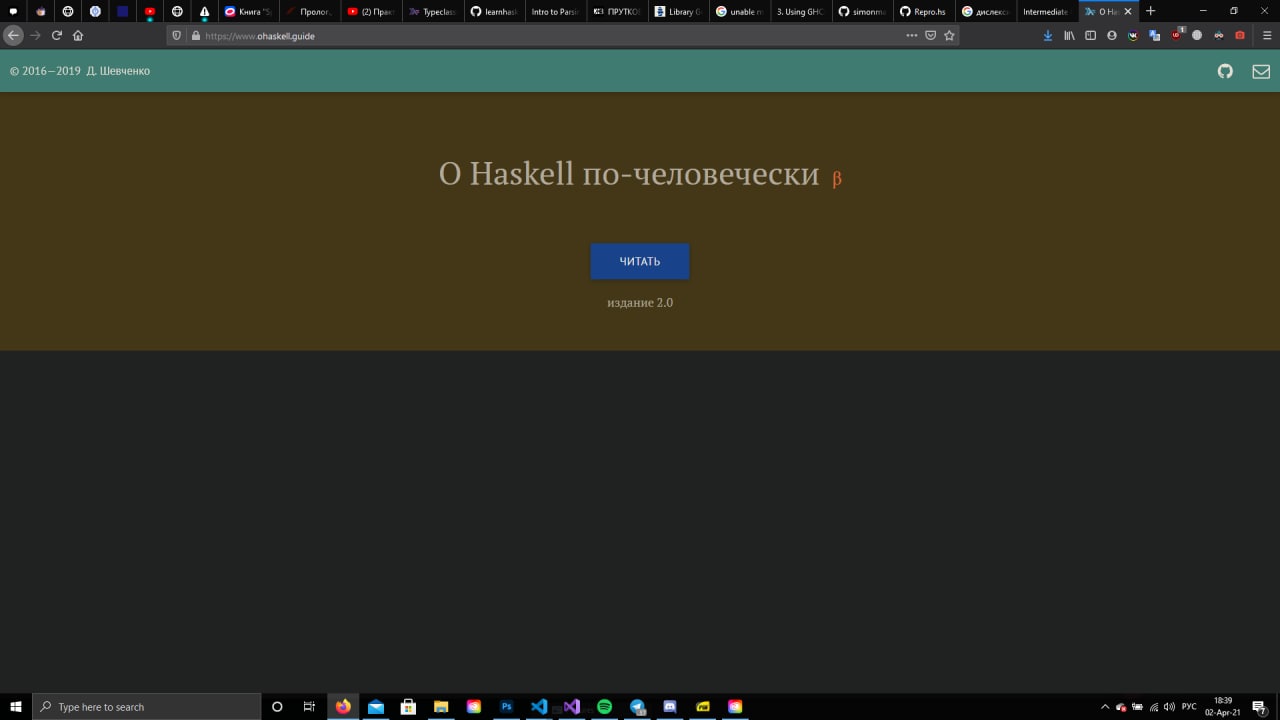Open Visual Studio from the taskbar
This screenshot has height=720, width=1280.
click(572, 706)
